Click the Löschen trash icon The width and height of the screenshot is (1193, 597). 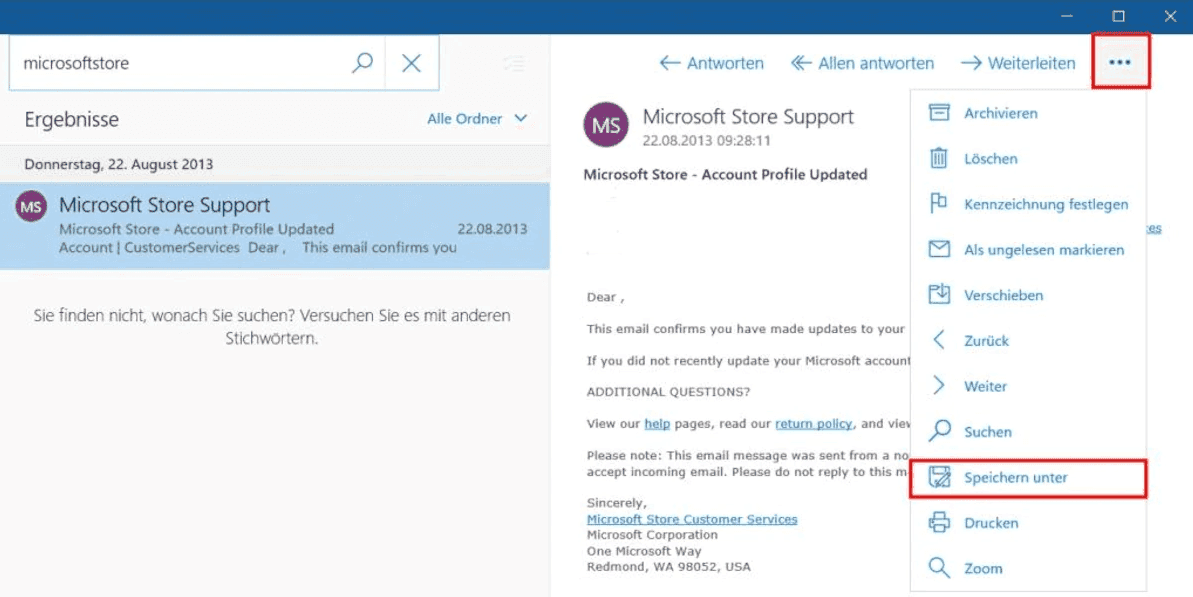coord(939,158)
